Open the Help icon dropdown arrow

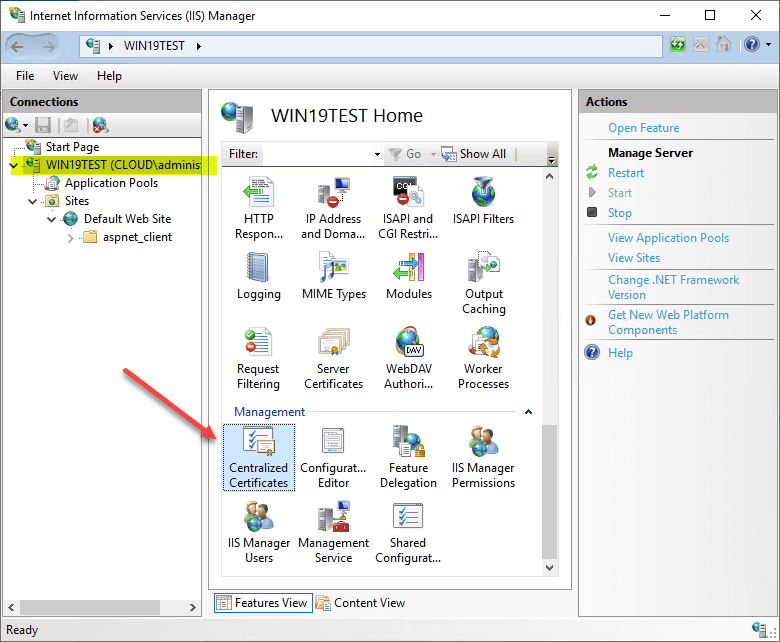(x=768, y=45)
